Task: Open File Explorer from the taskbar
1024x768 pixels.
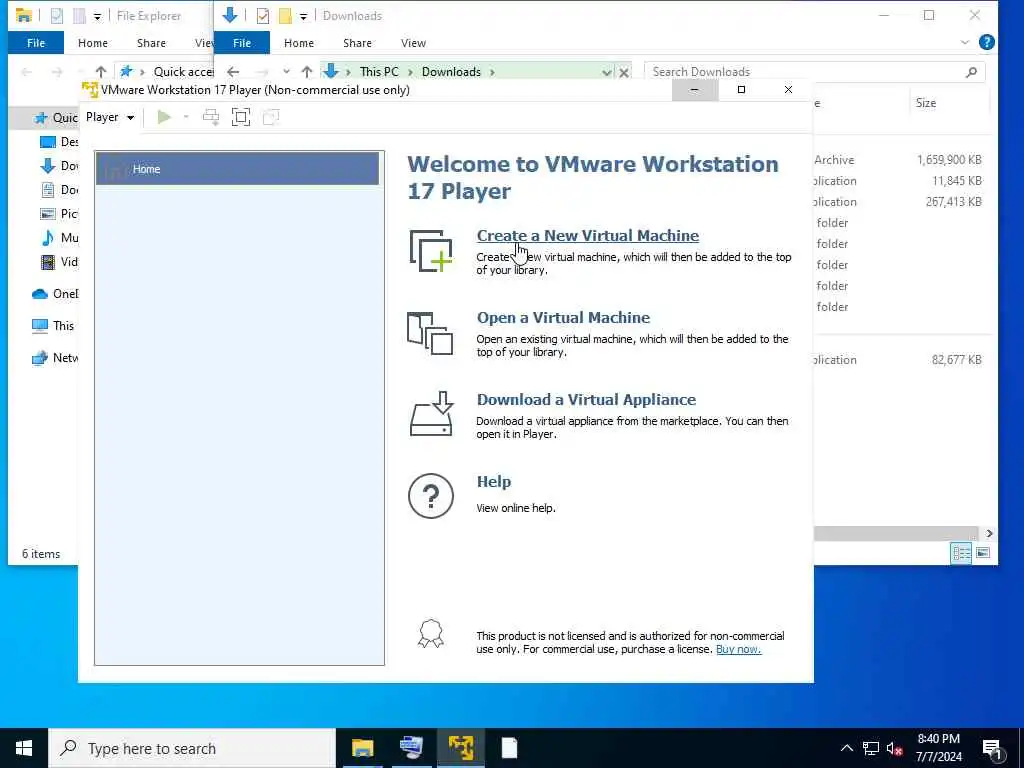Action: (362, 748)
